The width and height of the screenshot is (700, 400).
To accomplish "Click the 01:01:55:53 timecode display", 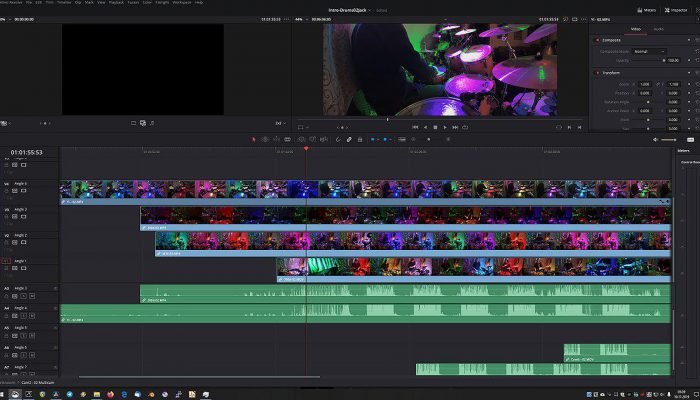I will pos(27,153).
